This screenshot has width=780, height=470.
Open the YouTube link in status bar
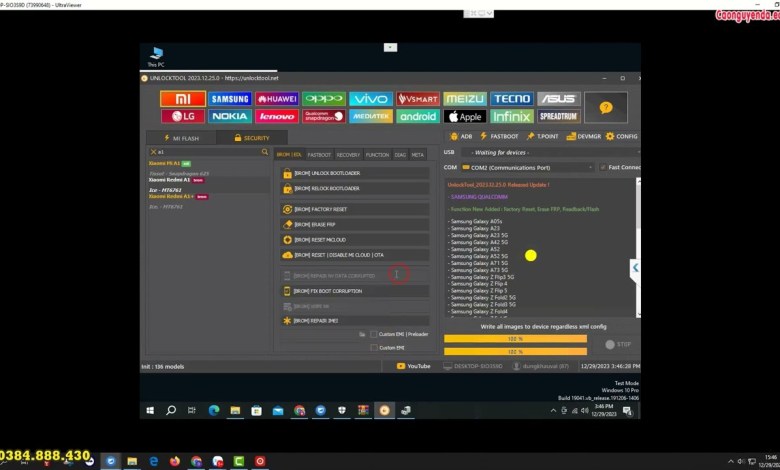[413, 366]
